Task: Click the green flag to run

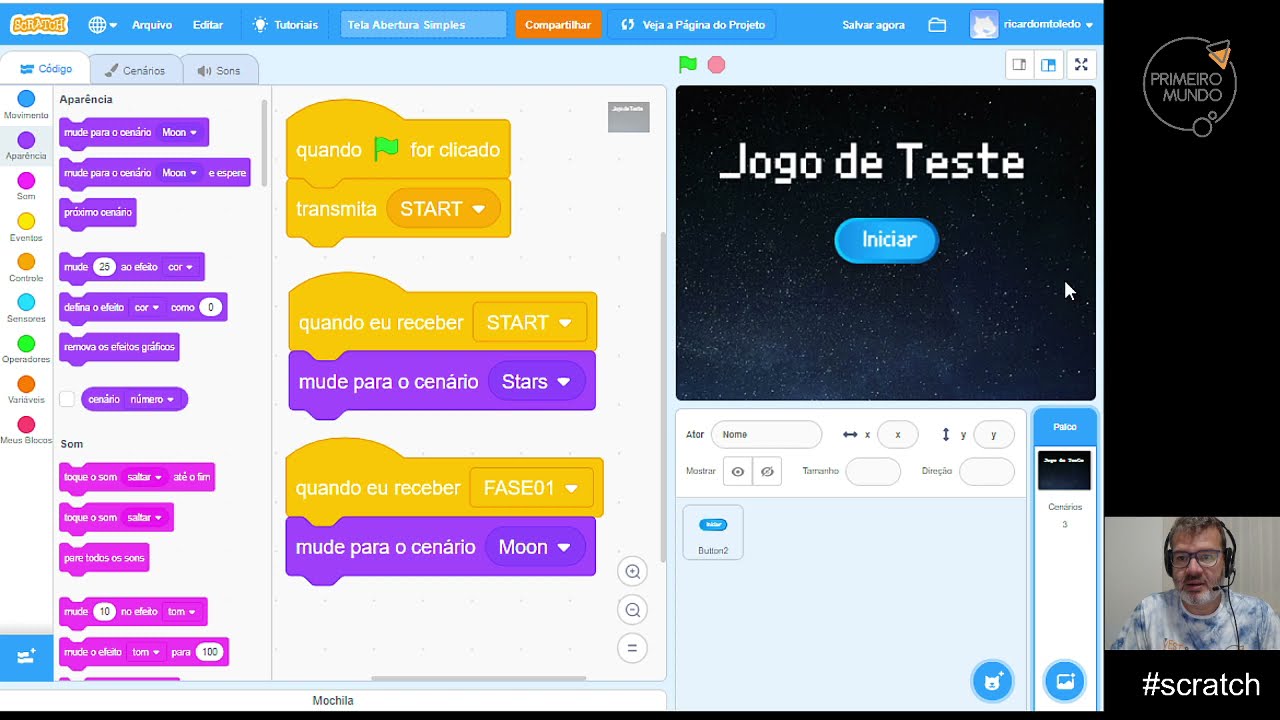Action: (x=688, y=65)
